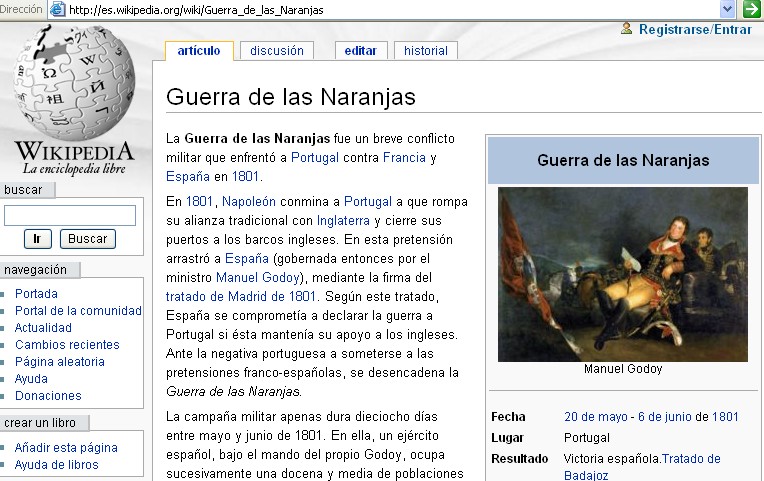The height and width of the screenshot is (481, 764).
Task: Click the Wikipedia globe logo
Action: click(x=74, y=82)
